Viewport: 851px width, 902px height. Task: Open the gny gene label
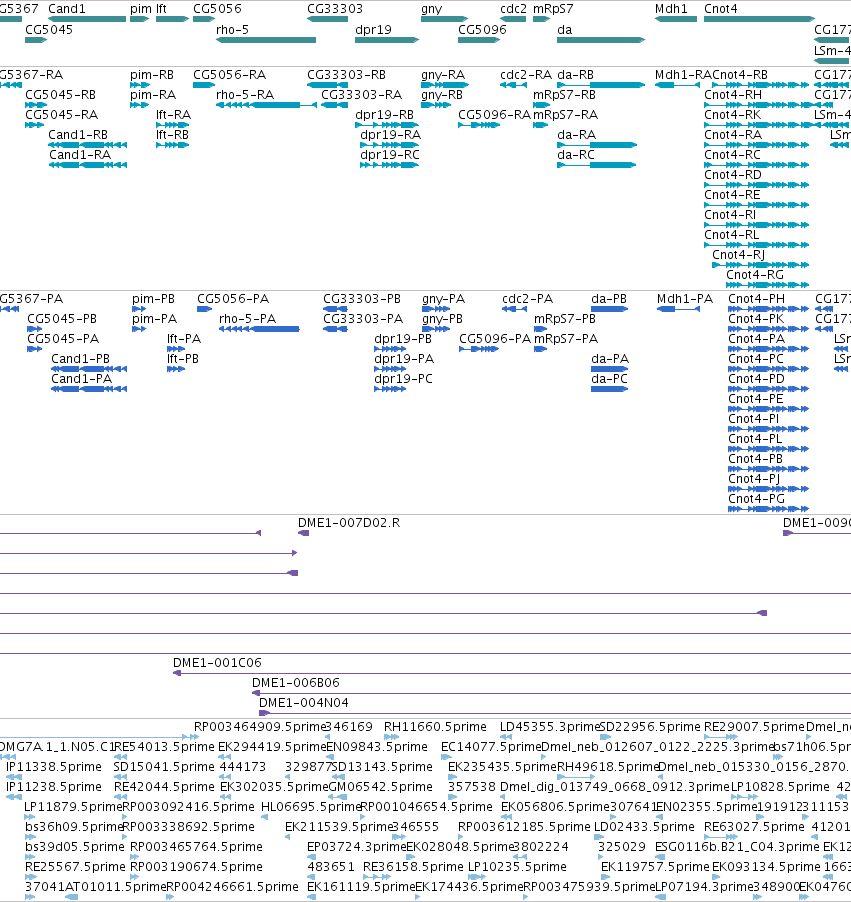[432, 9]
